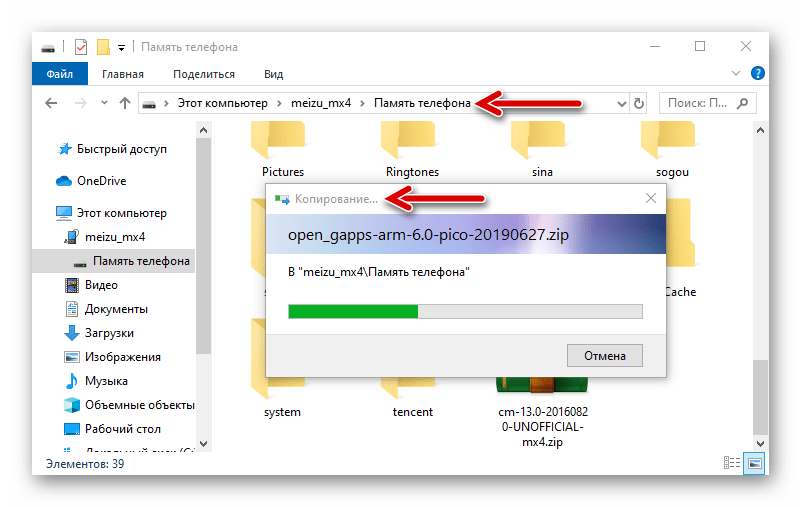The image size is (801, 507).
Task: Open the blue Help question mark icon
Action: [758, 73]
